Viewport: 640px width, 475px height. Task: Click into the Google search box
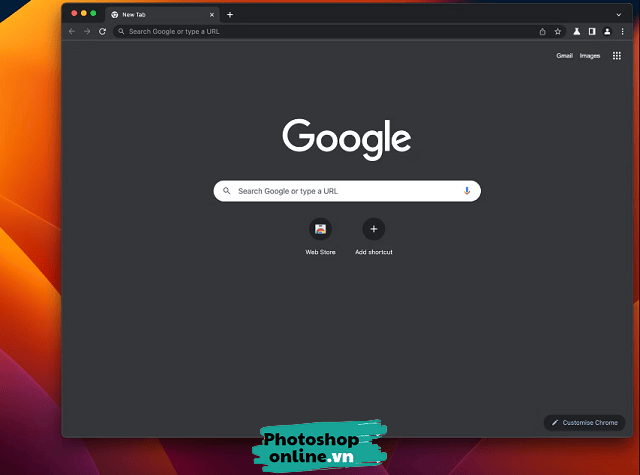point(347,191)
